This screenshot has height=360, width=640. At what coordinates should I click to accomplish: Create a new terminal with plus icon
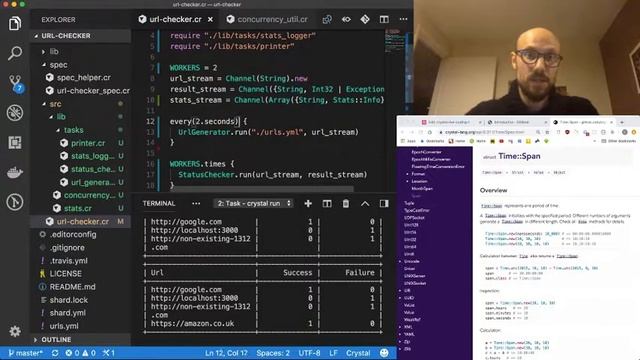click(x=308, y=203)
